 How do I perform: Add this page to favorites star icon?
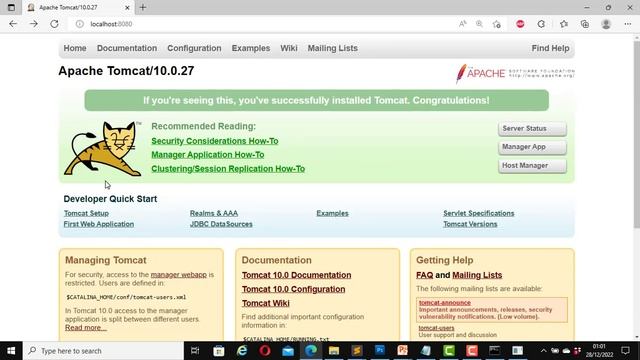497,24
